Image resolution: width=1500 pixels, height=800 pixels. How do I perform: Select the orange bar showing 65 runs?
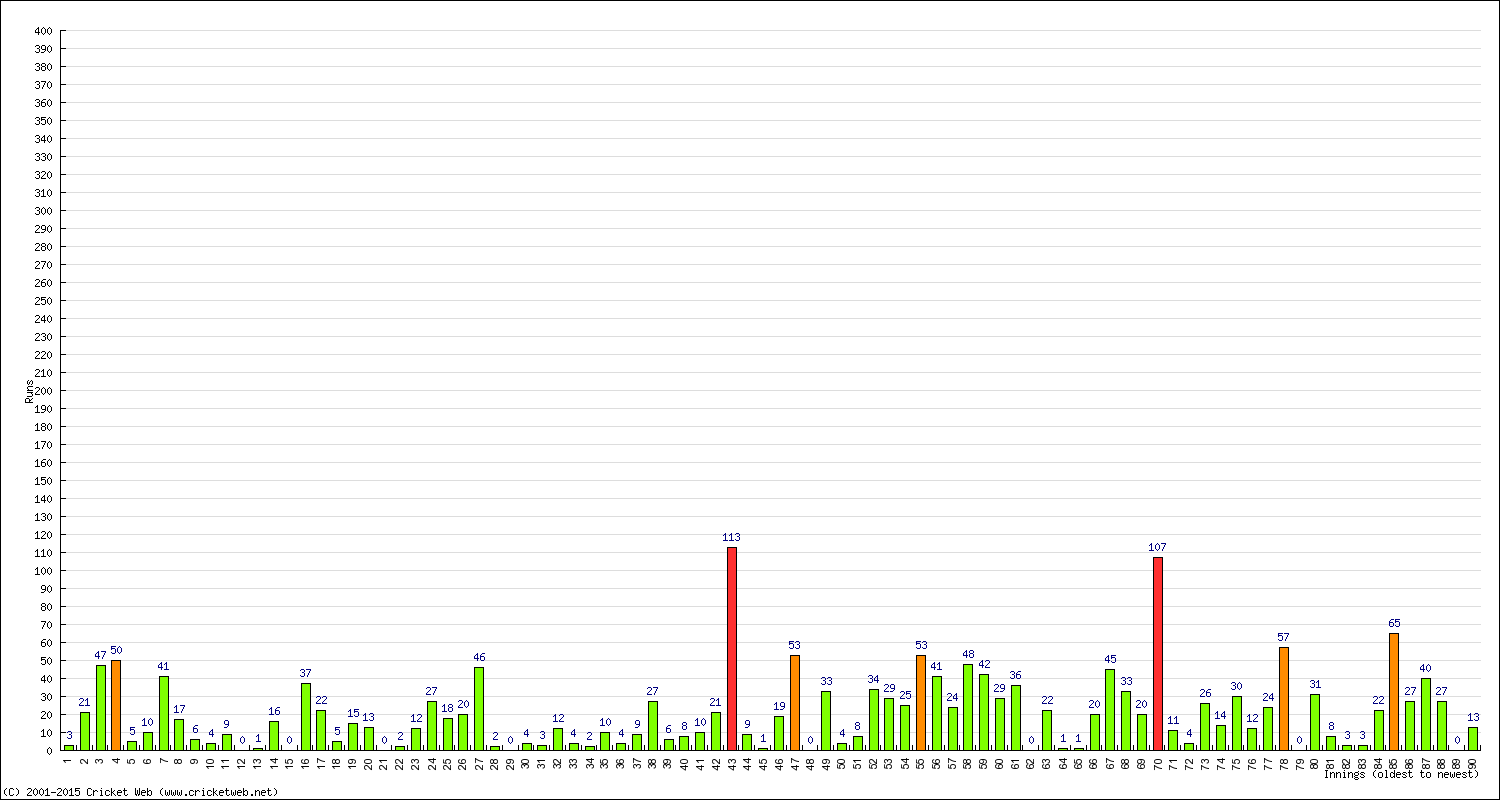[x=1394, y=692]
